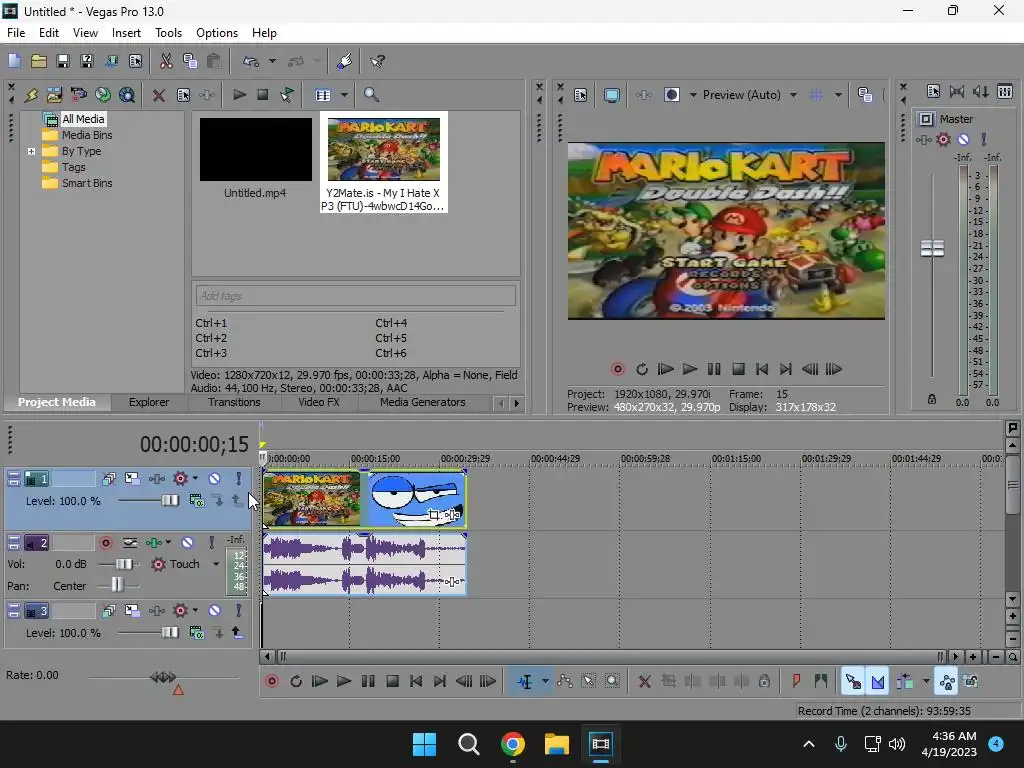The width and height of the screenshot is (1024, 768).
Task: Mute audio Track 2
Action: 187,543
